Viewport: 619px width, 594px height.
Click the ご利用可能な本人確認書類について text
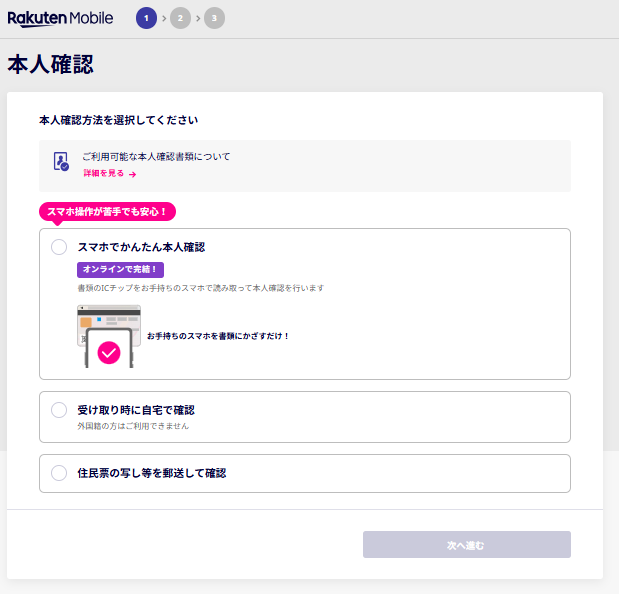[156, 156]
